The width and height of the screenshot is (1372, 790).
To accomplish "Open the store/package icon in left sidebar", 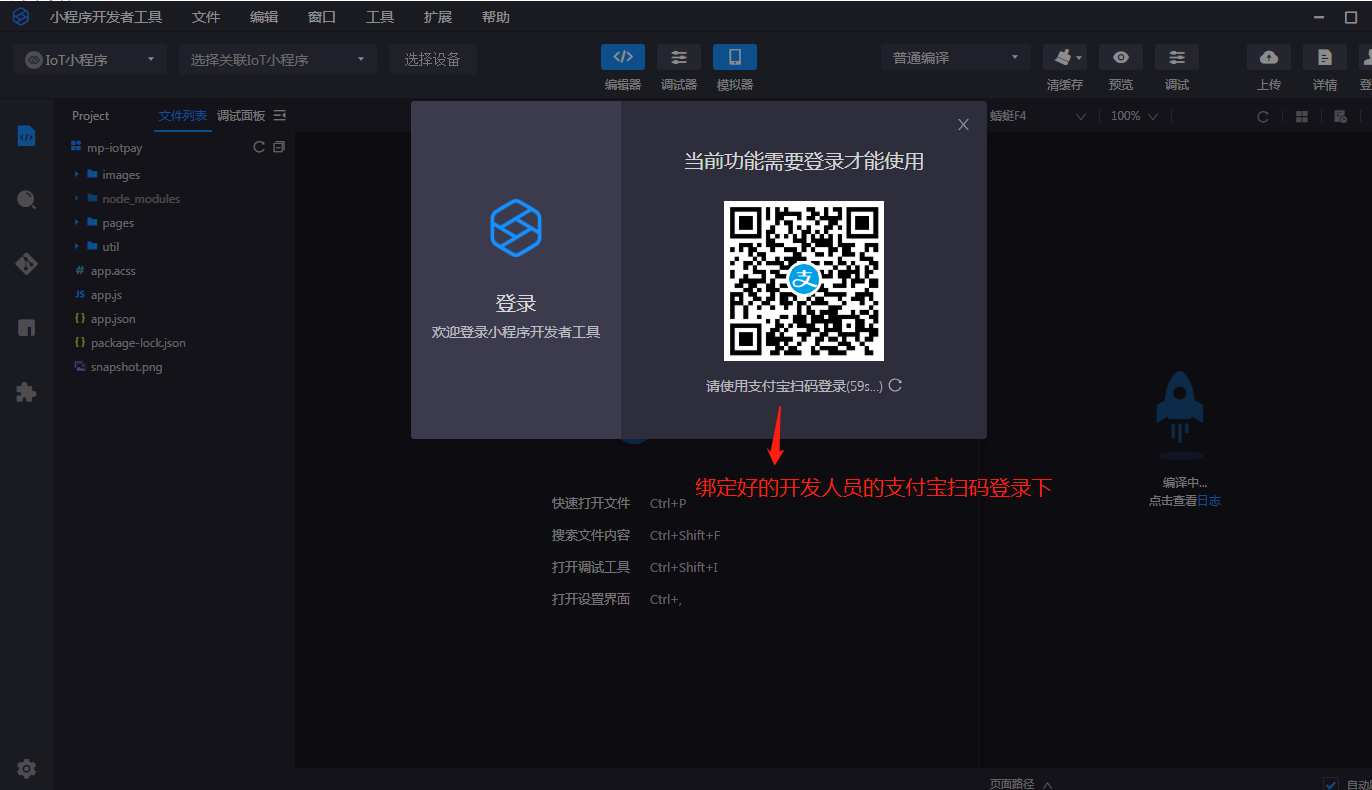I will coord(27,328).
